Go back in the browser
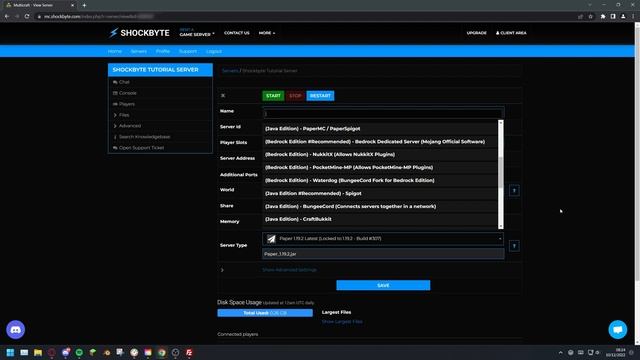The image size is (640, 360). (x=7, y=16)
